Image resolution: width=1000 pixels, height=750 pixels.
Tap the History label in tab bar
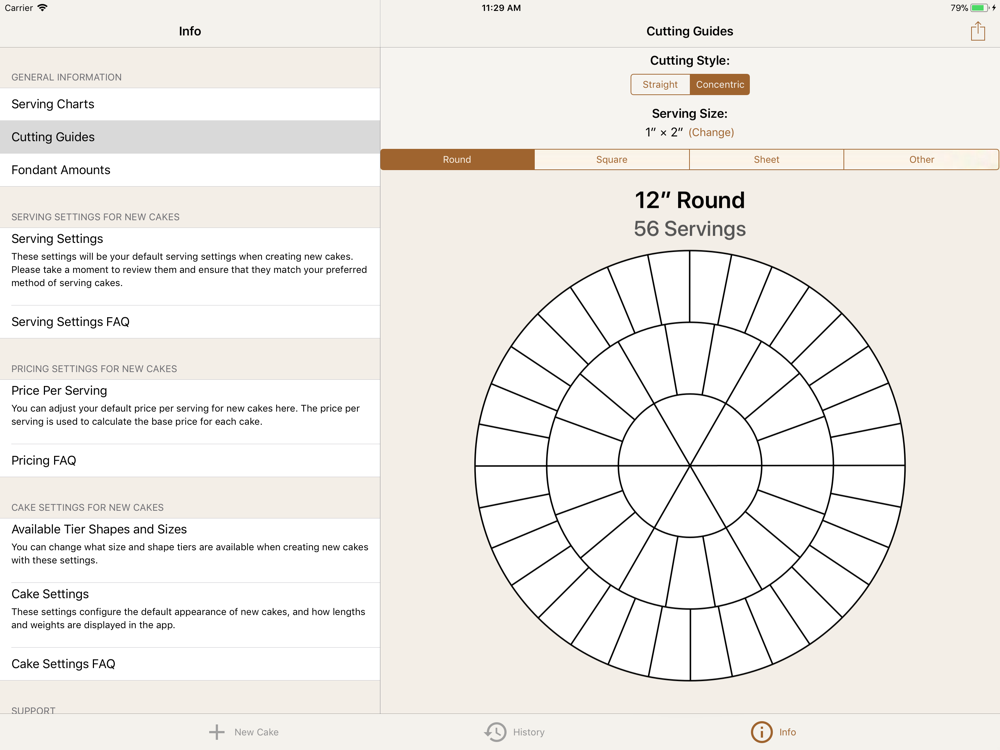[x=529, y=732]
